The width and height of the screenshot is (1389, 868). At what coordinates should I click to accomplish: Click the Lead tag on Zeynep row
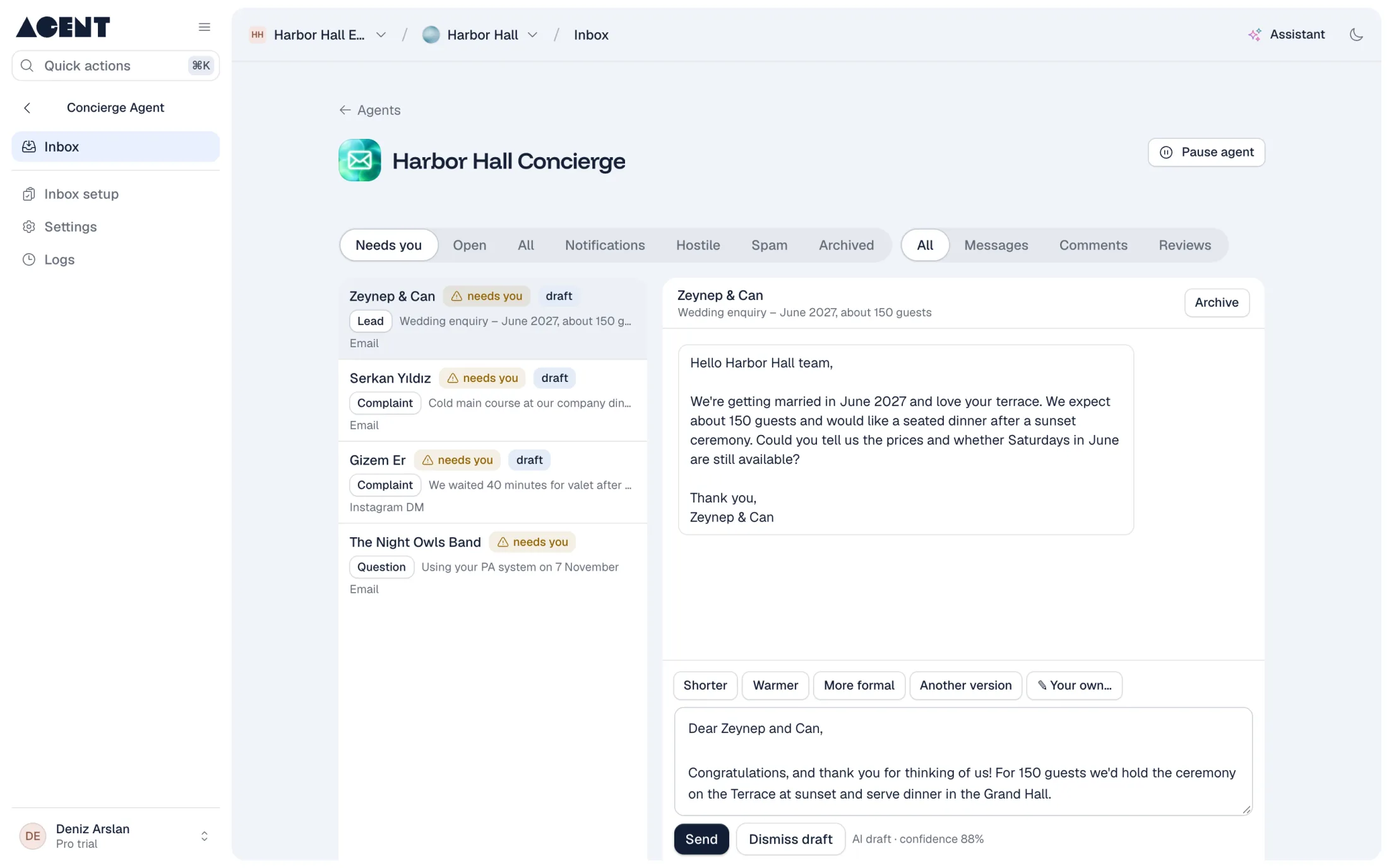[x=370, y=321]
